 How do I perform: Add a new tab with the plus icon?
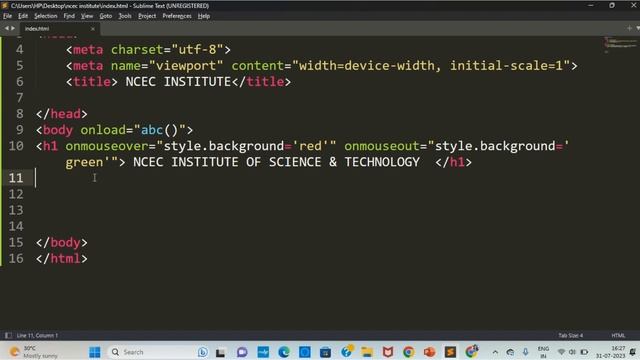point(629,28)
